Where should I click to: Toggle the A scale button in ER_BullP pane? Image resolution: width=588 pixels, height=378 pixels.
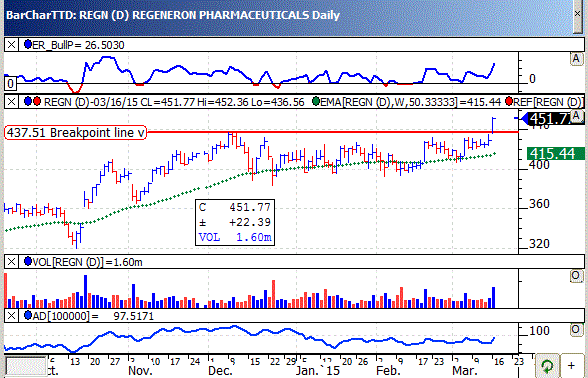pyautogui.click(x=576, y=59)
